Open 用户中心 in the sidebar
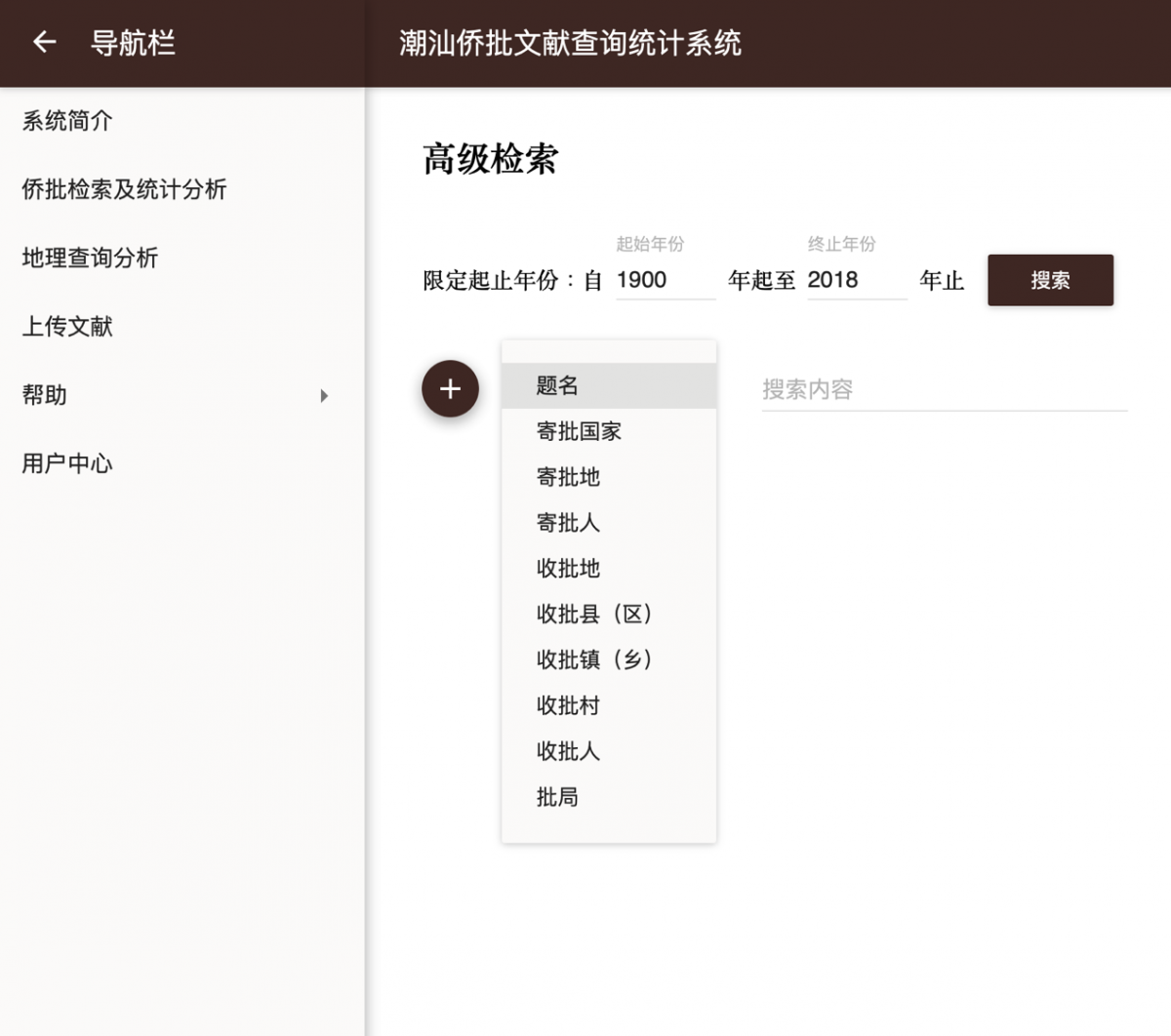Screen dimensions: 1171x1036 [67, 463]
